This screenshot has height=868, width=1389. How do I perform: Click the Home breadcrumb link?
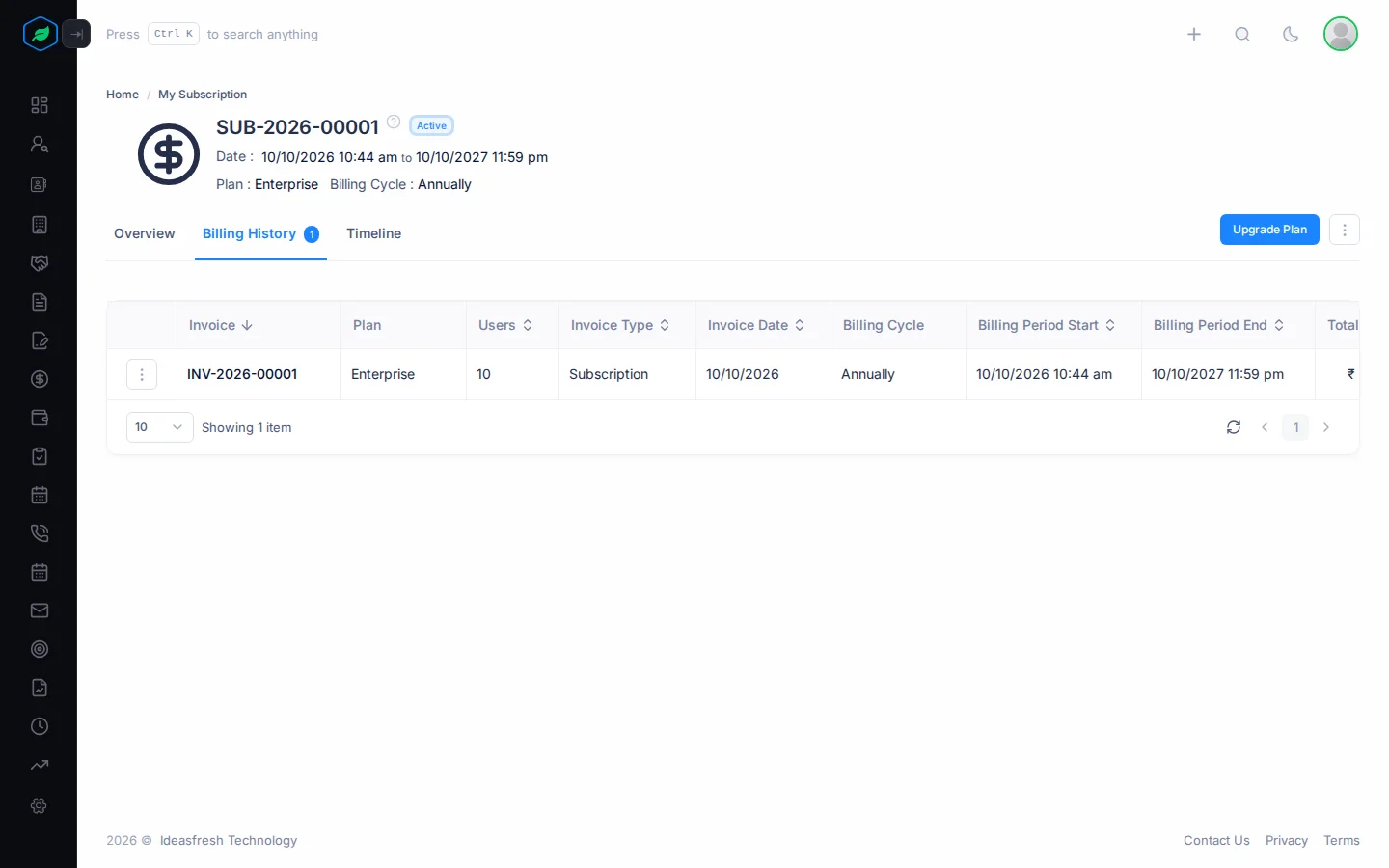[x=123, y=95]
